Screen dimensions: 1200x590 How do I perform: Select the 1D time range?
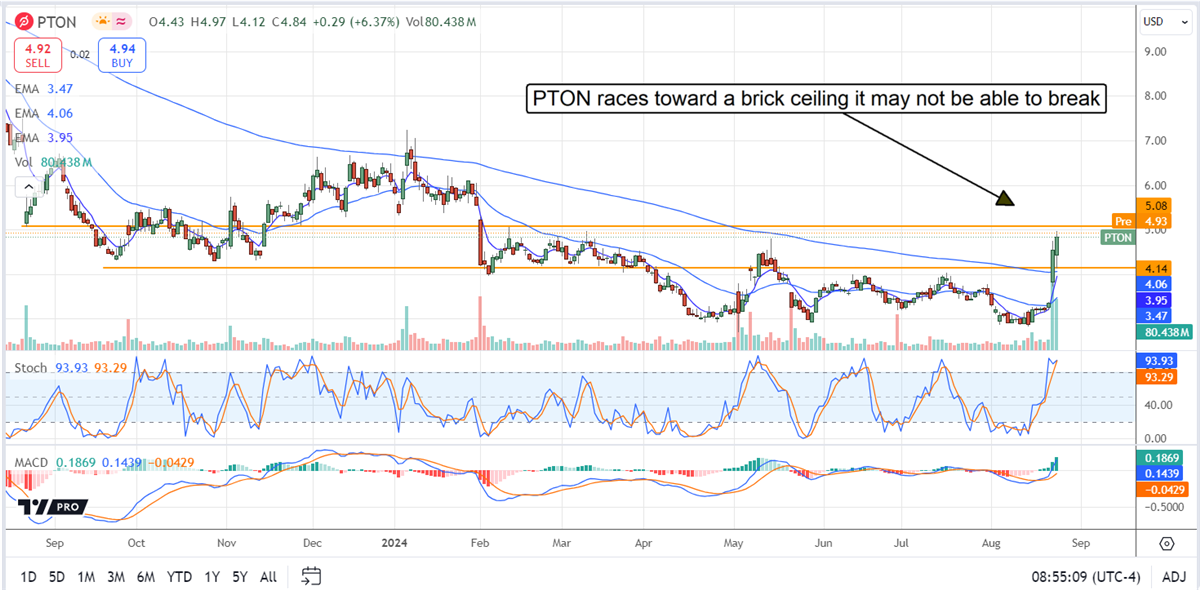[28, 577]
